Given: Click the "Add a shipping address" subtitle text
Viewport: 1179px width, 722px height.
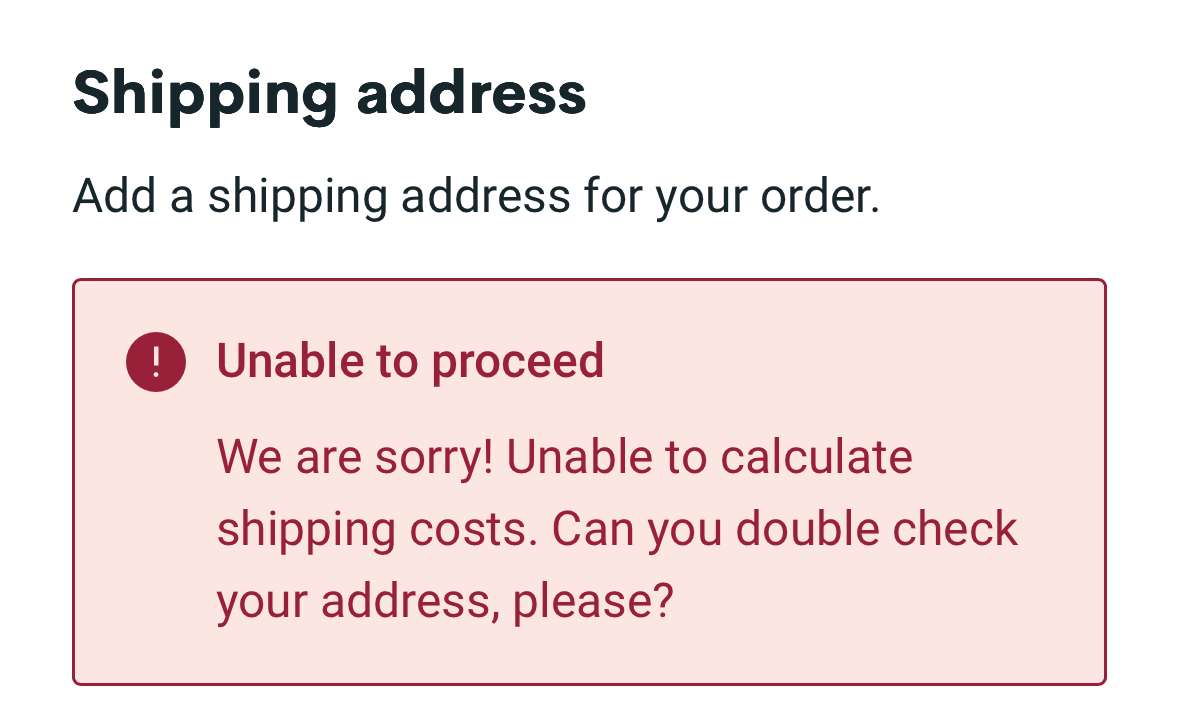Looking at the screenshot, I should (475, 196).
